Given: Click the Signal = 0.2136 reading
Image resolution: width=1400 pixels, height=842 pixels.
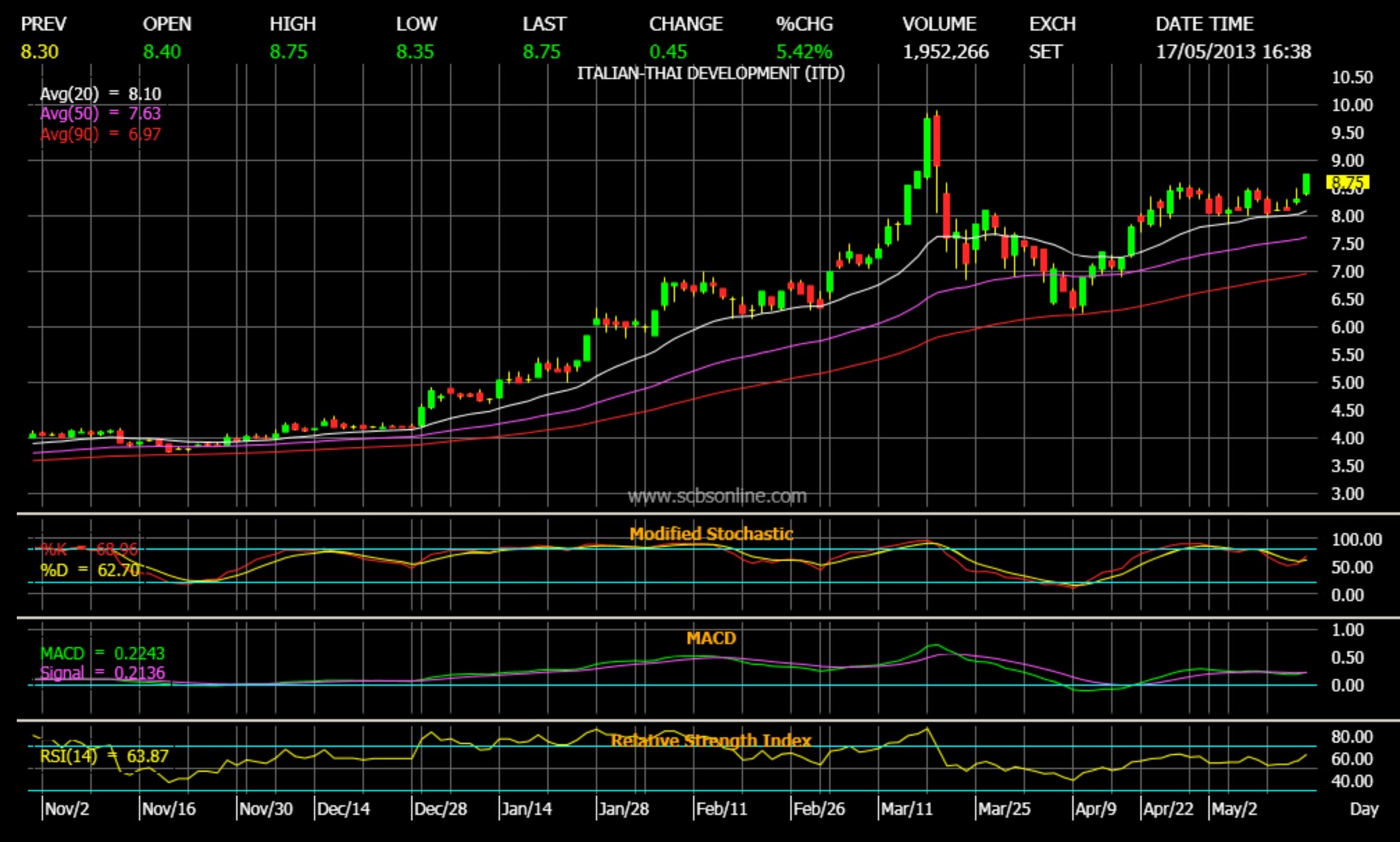Looking at the screenshot, I should coord(102,673).
